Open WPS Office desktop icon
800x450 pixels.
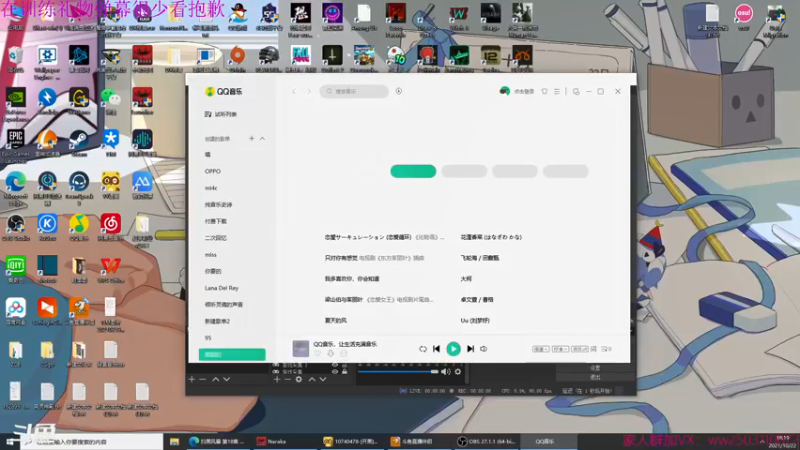point(111,269)
